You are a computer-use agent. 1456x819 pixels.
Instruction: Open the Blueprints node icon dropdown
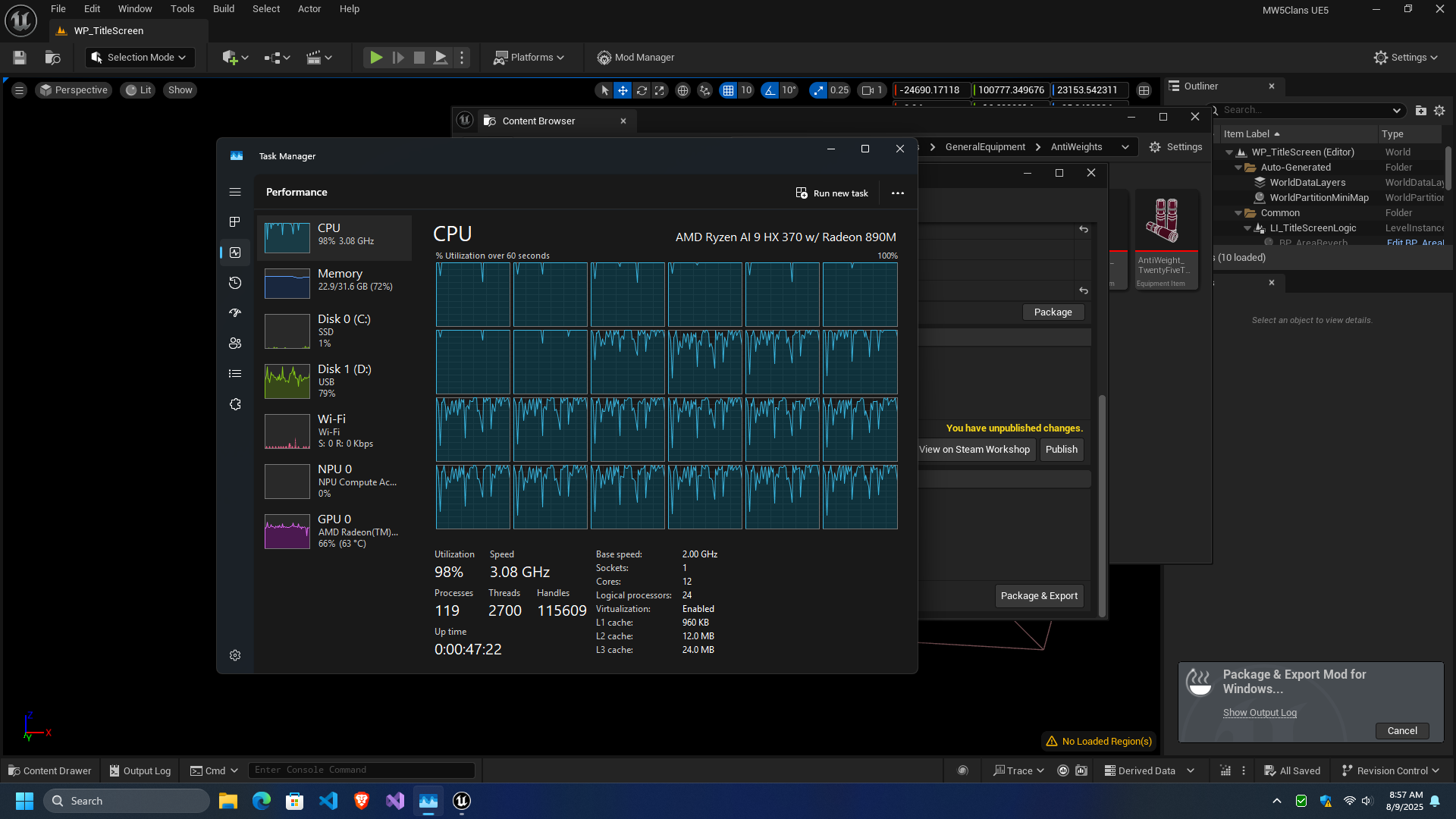tap(277, 58)
